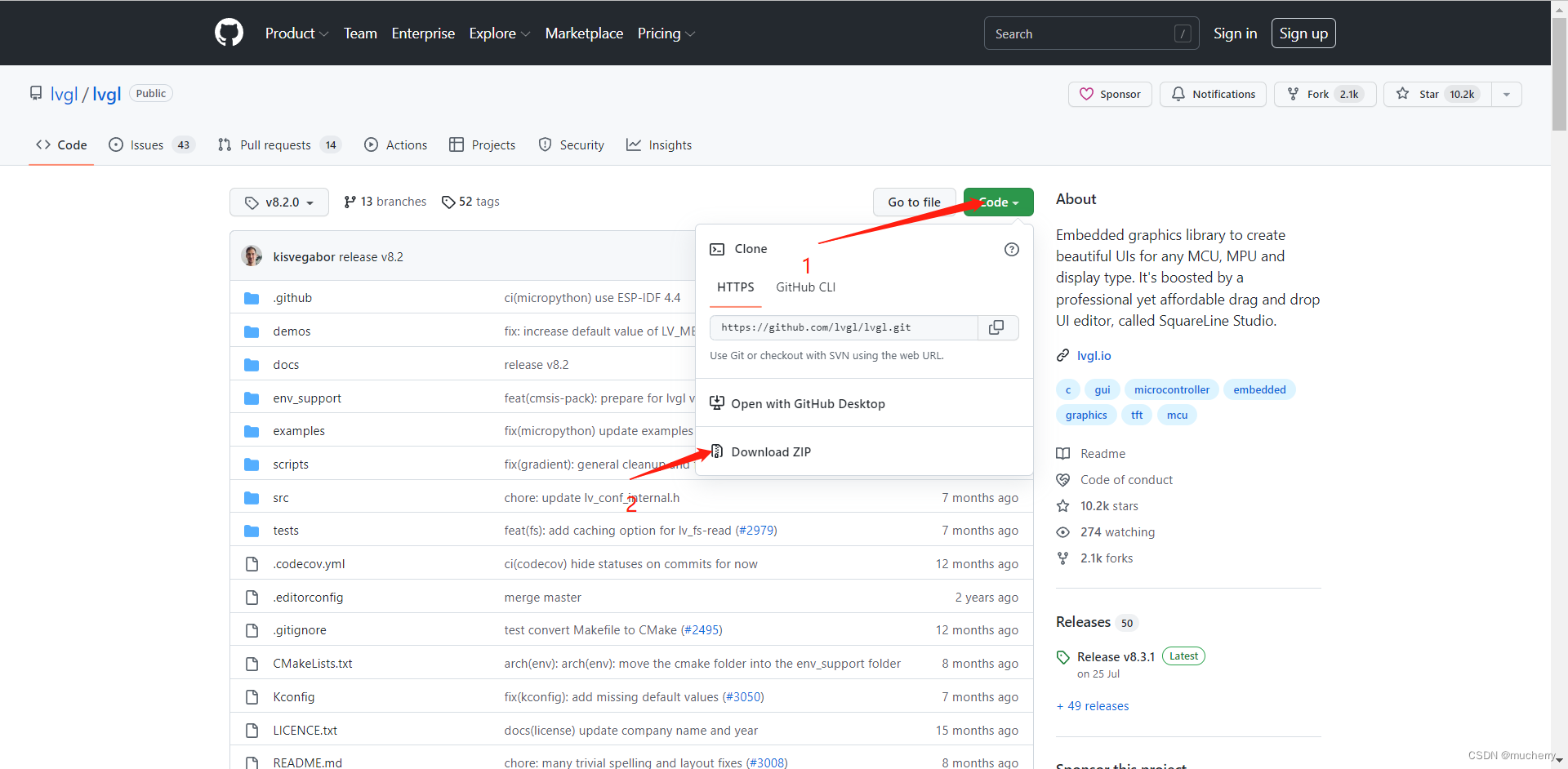
Task: Open Release v8.3.1
Action: pyautogui.click(x=1116, y=657)
